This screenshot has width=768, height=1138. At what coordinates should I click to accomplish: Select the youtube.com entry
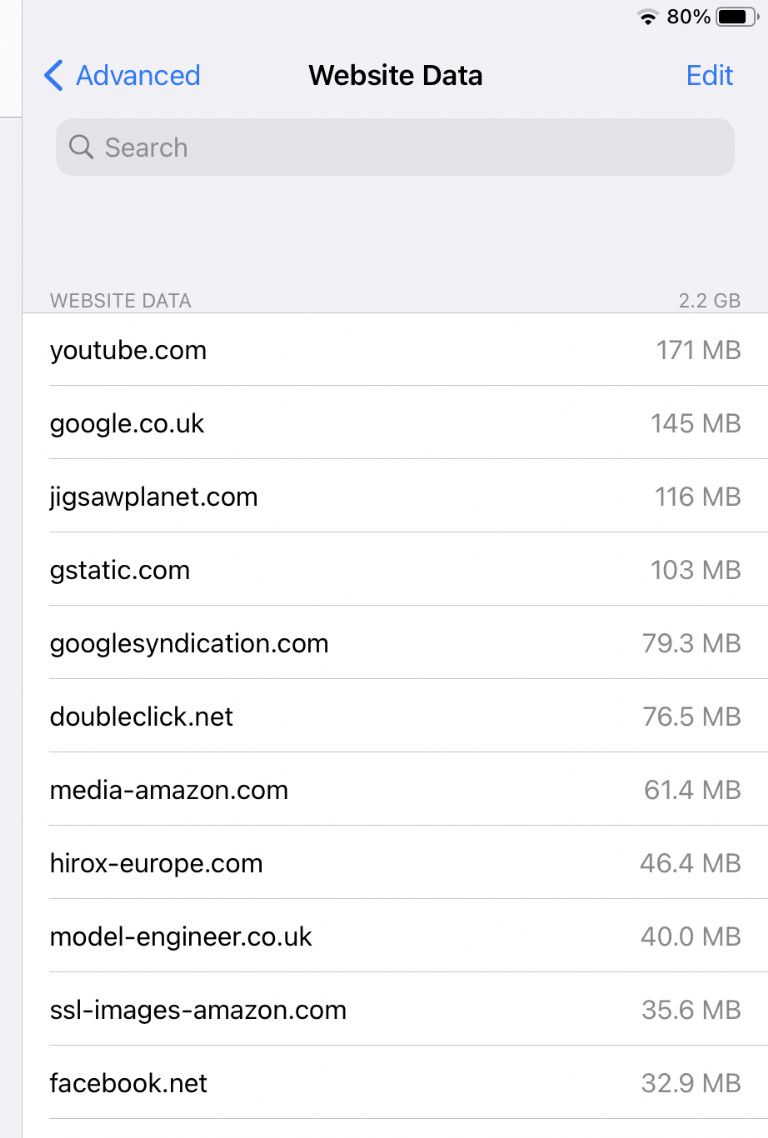tap(395, 350)
